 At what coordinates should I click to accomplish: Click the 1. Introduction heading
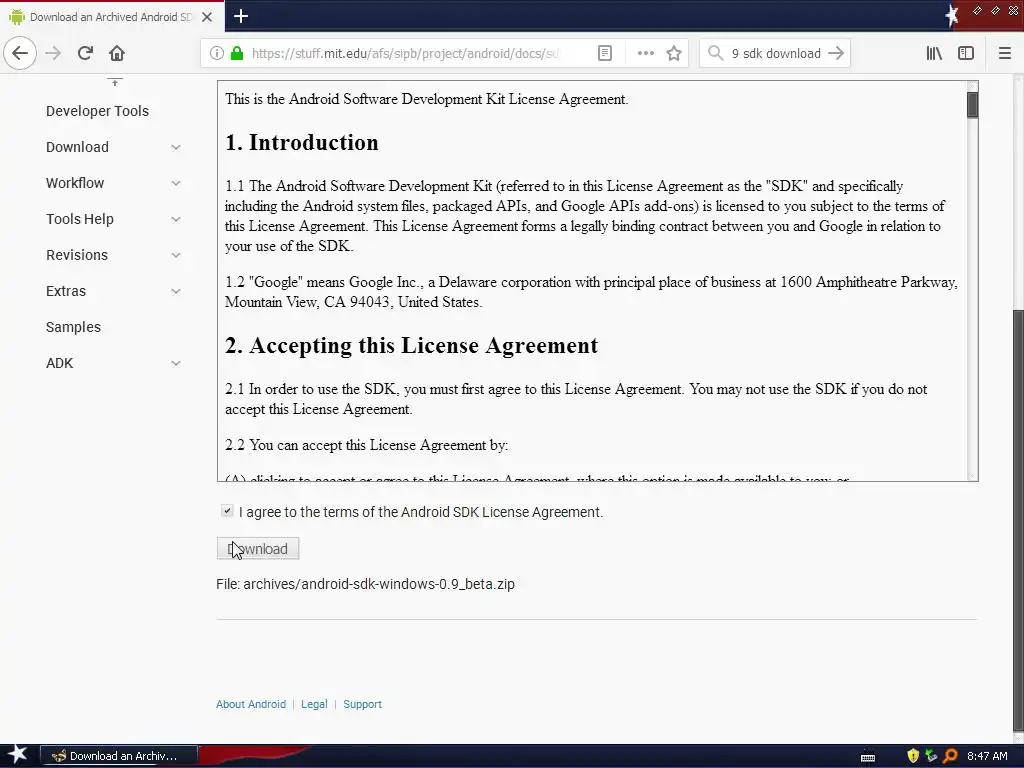point(302,142)
